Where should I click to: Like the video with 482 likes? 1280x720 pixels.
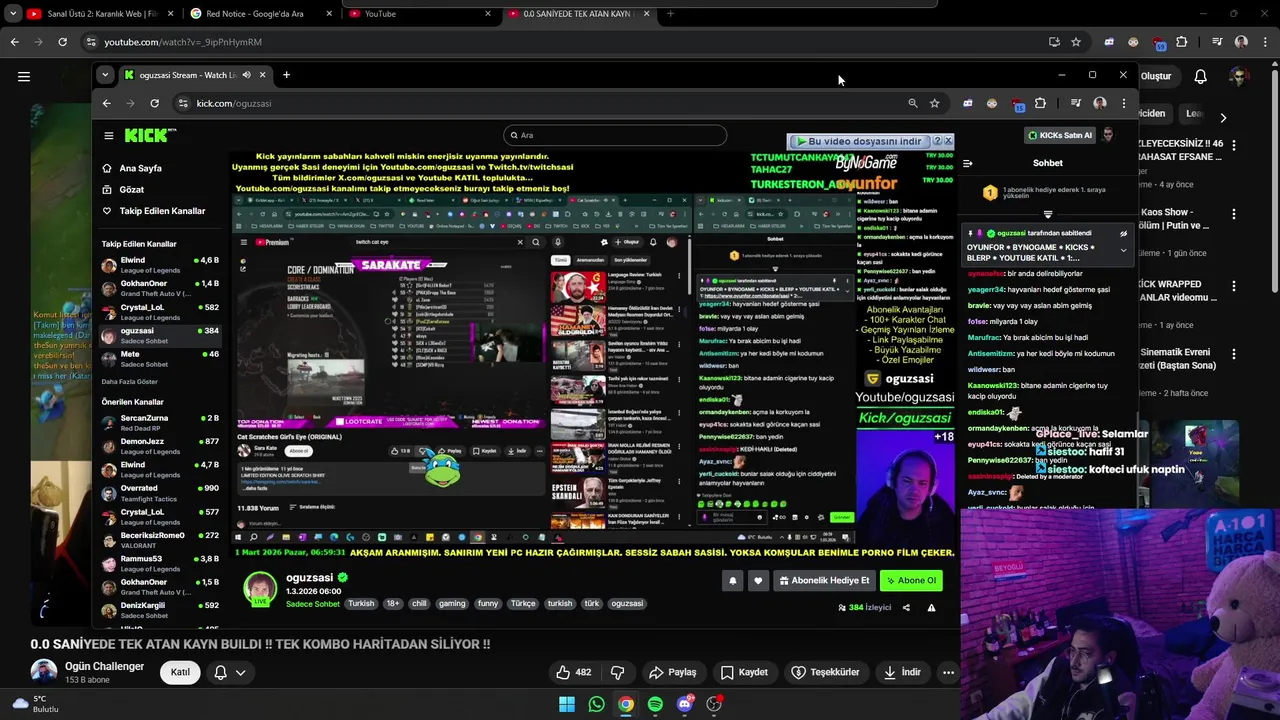click(574, 672)
